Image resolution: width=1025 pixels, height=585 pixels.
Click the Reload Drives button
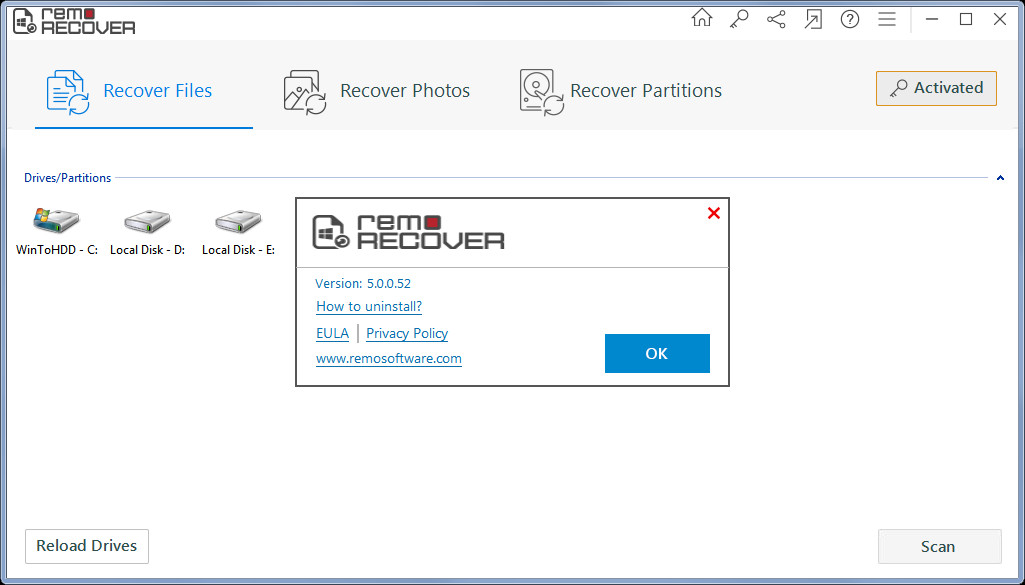[x=87, y=546]
